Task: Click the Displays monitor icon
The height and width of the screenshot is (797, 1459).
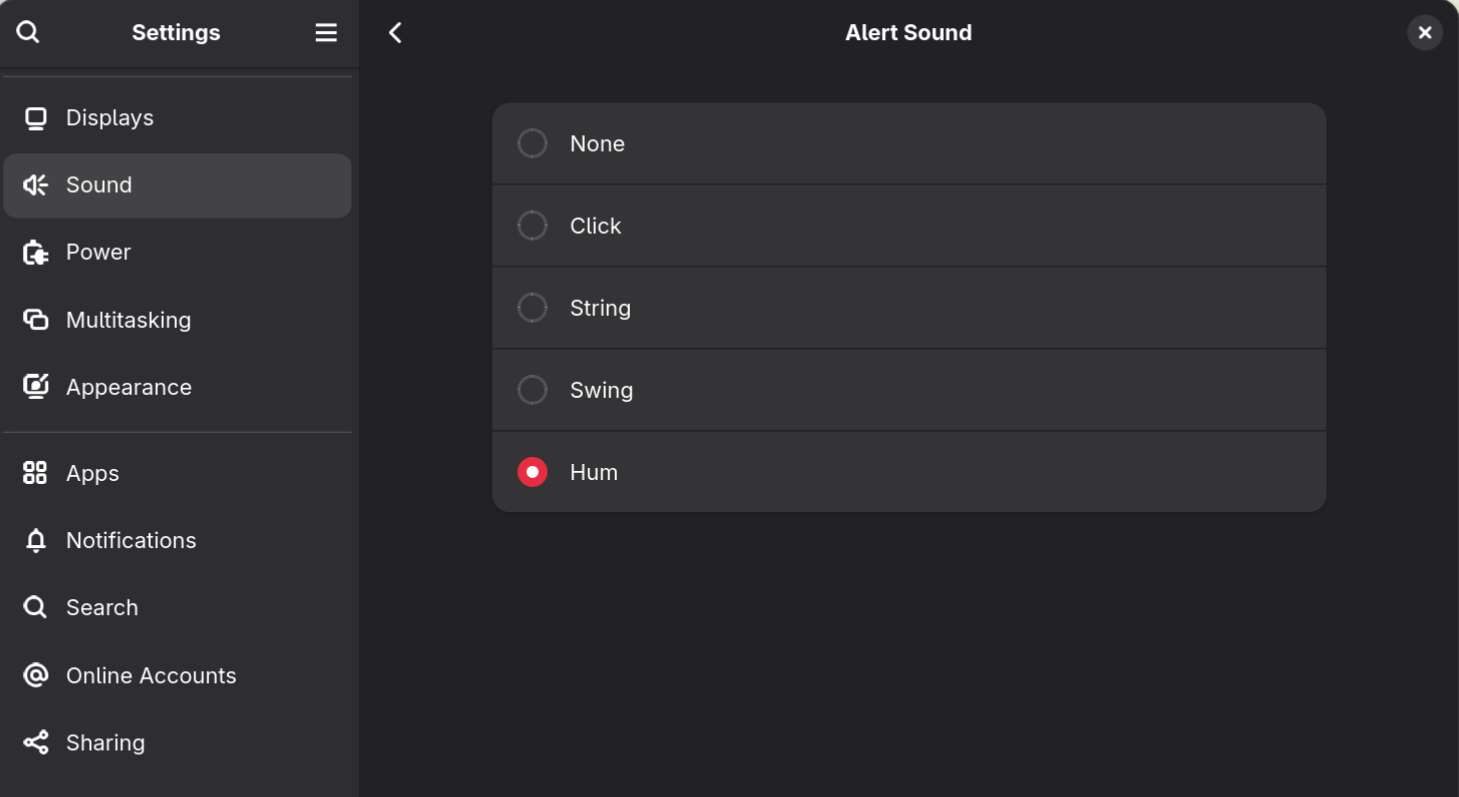Action: click(36, 119)
